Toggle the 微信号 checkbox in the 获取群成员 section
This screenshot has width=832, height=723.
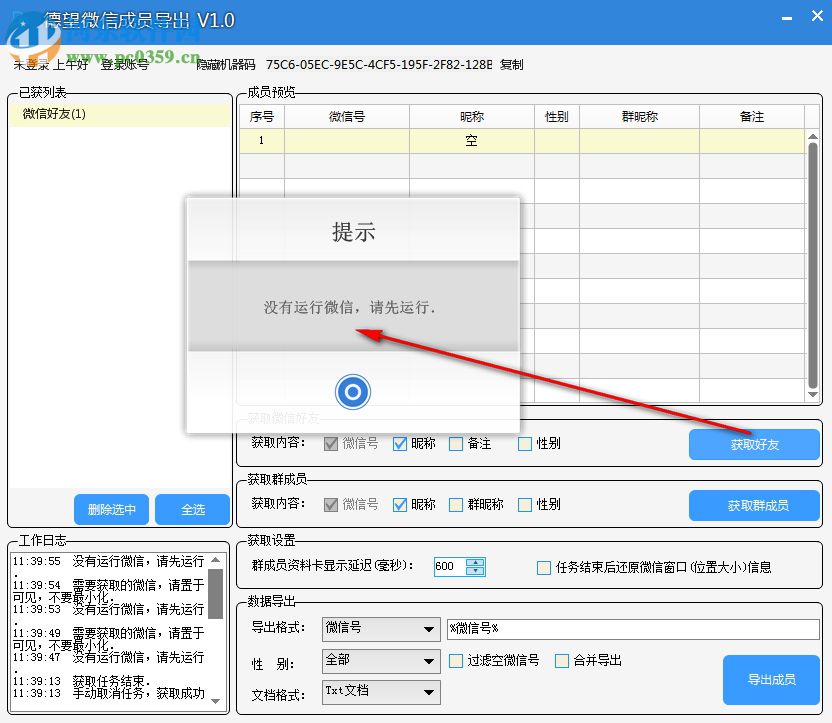tap(331, 504)
